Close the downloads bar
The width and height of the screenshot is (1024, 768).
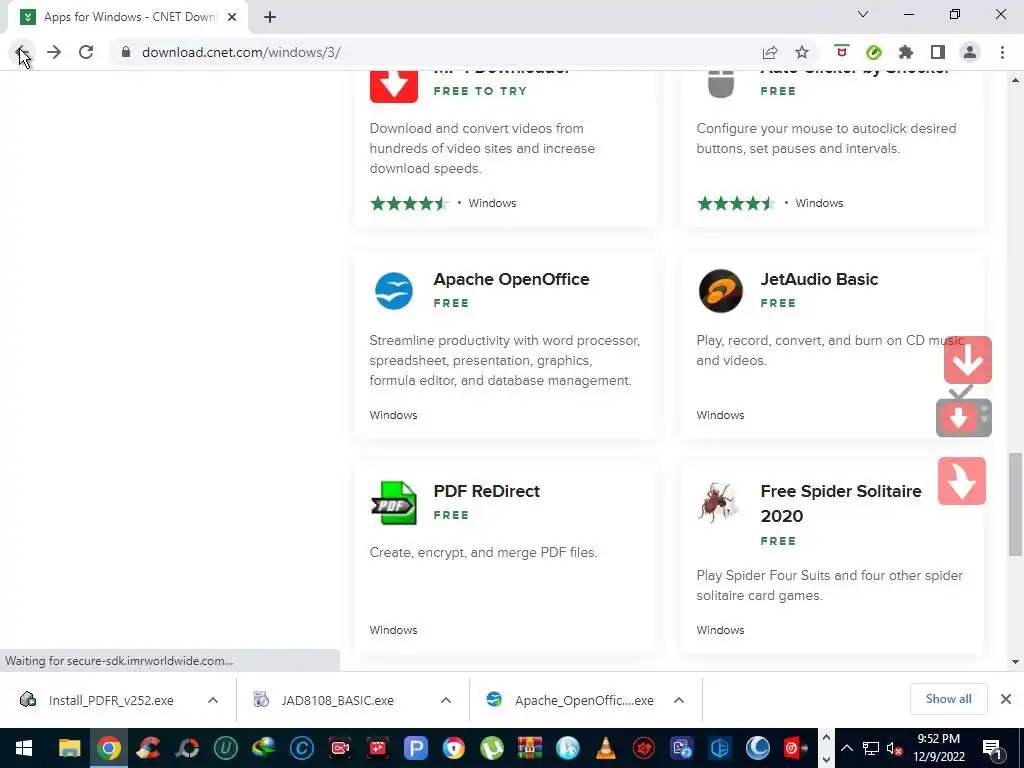(x=1006, y=699)
